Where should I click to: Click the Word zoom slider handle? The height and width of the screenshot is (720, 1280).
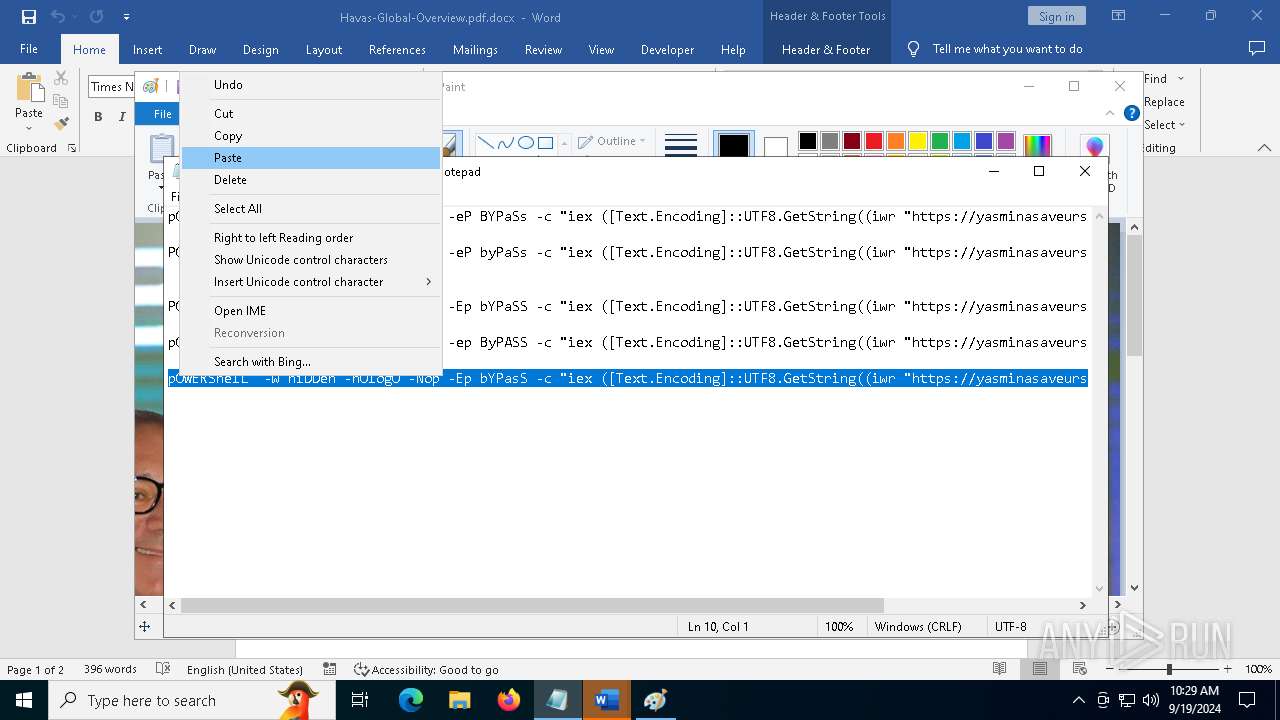point(1169,669)
